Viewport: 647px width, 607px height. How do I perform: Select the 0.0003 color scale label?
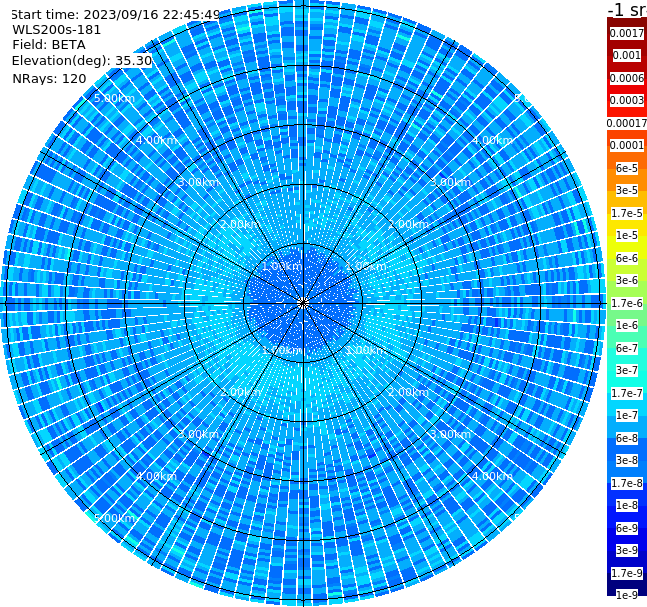click(627, 100)
